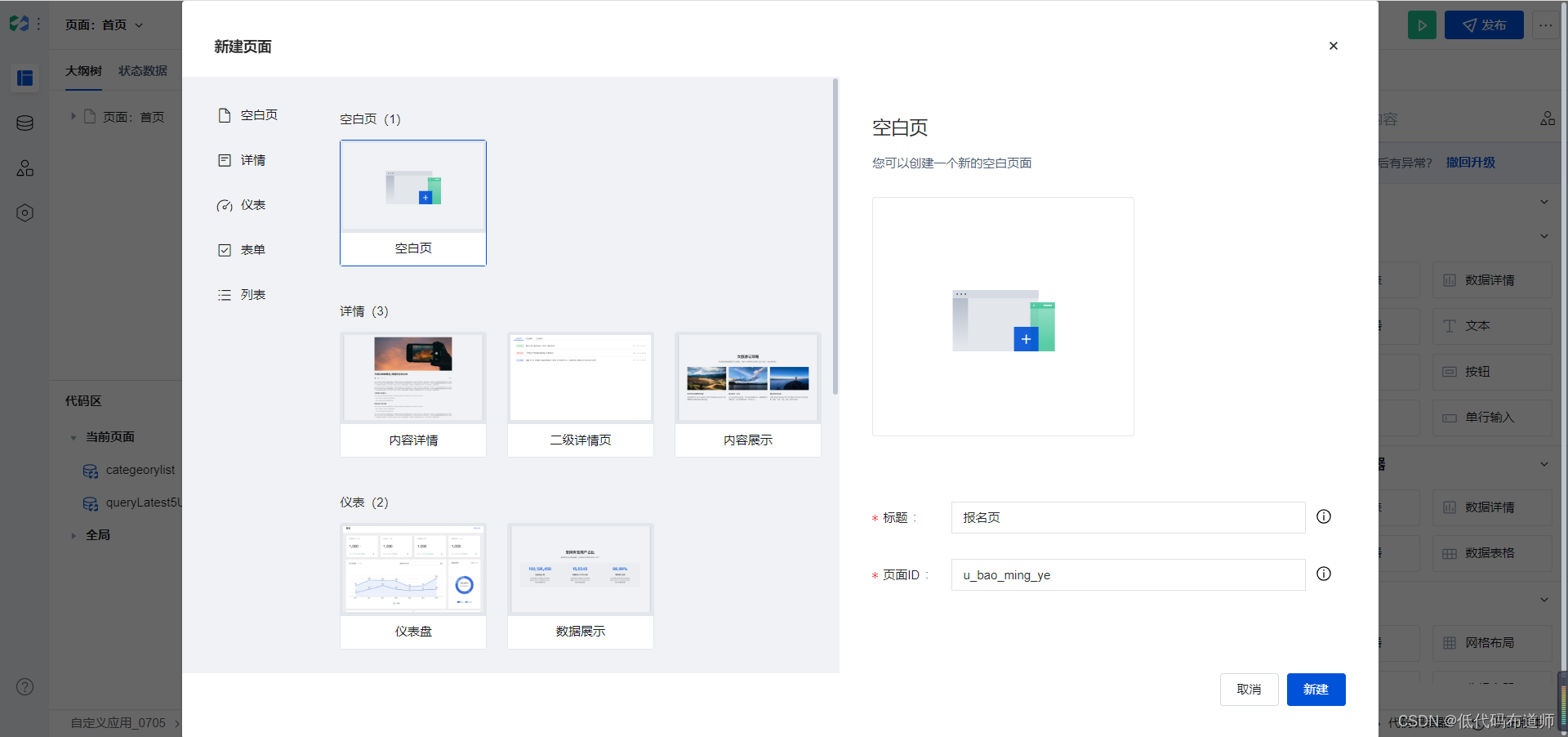This screenshot has width=1568, height=737.
Task: Choose the 二级详情页 template
Action: pos(581,395)
